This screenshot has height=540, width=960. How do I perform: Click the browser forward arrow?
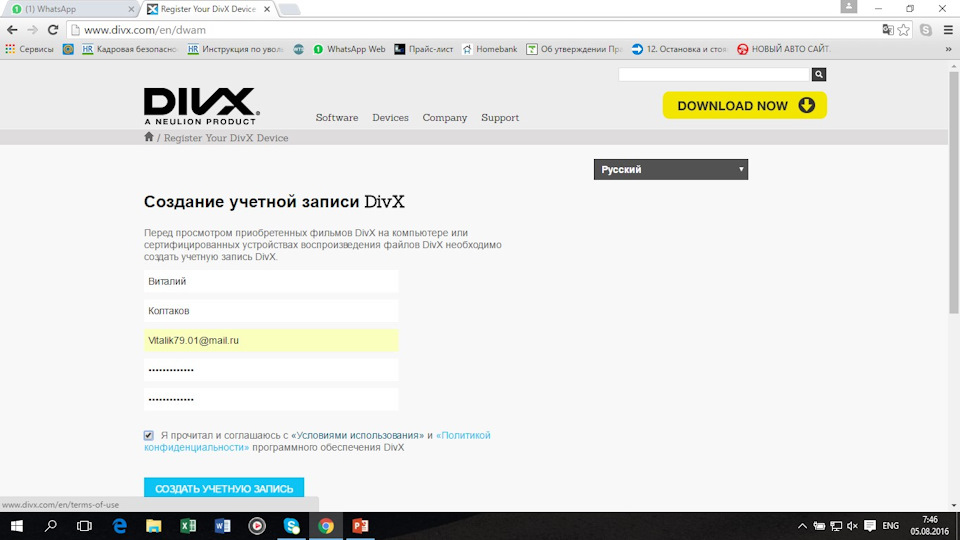click(32, 29)
